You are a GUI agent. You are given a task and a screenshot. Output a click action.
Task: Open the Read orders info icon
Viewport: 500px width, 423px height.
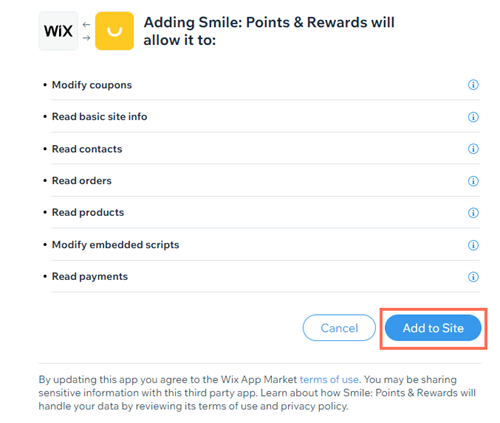(473, 181)
